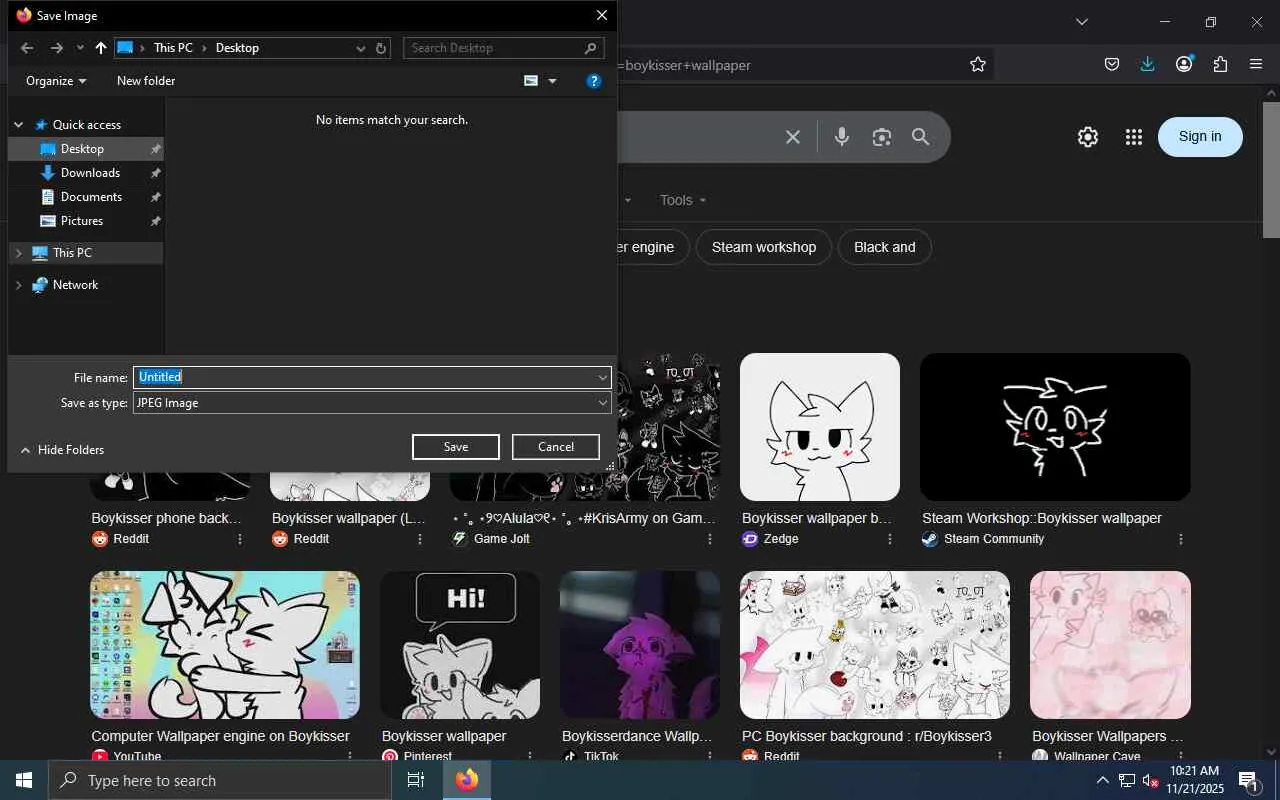Clear the Google search box
Image resolution: width=1280 pixels, height=800 pixels.
tap(793, 137)
